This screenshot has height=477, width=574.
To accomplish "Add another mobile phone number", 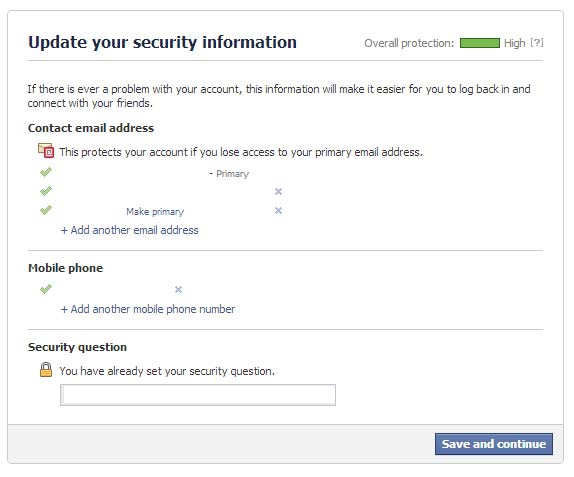I will [x=148, y=309].
